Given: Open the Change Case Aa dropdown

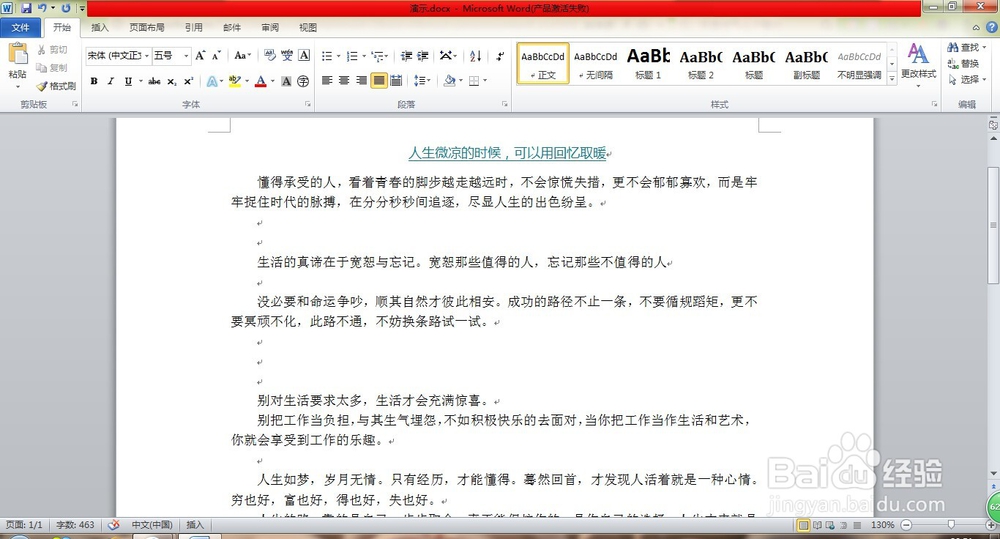Looking at the screenshot, I should [242, 55].
